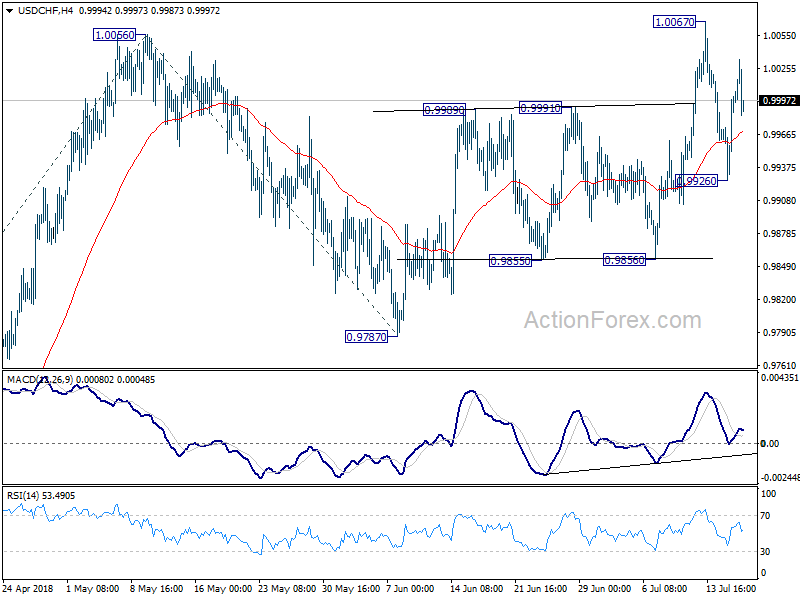Viewport: 800px width, 600px height.
Task: Select the 1 May 08:00 time axis label
Action: point(93,589)
